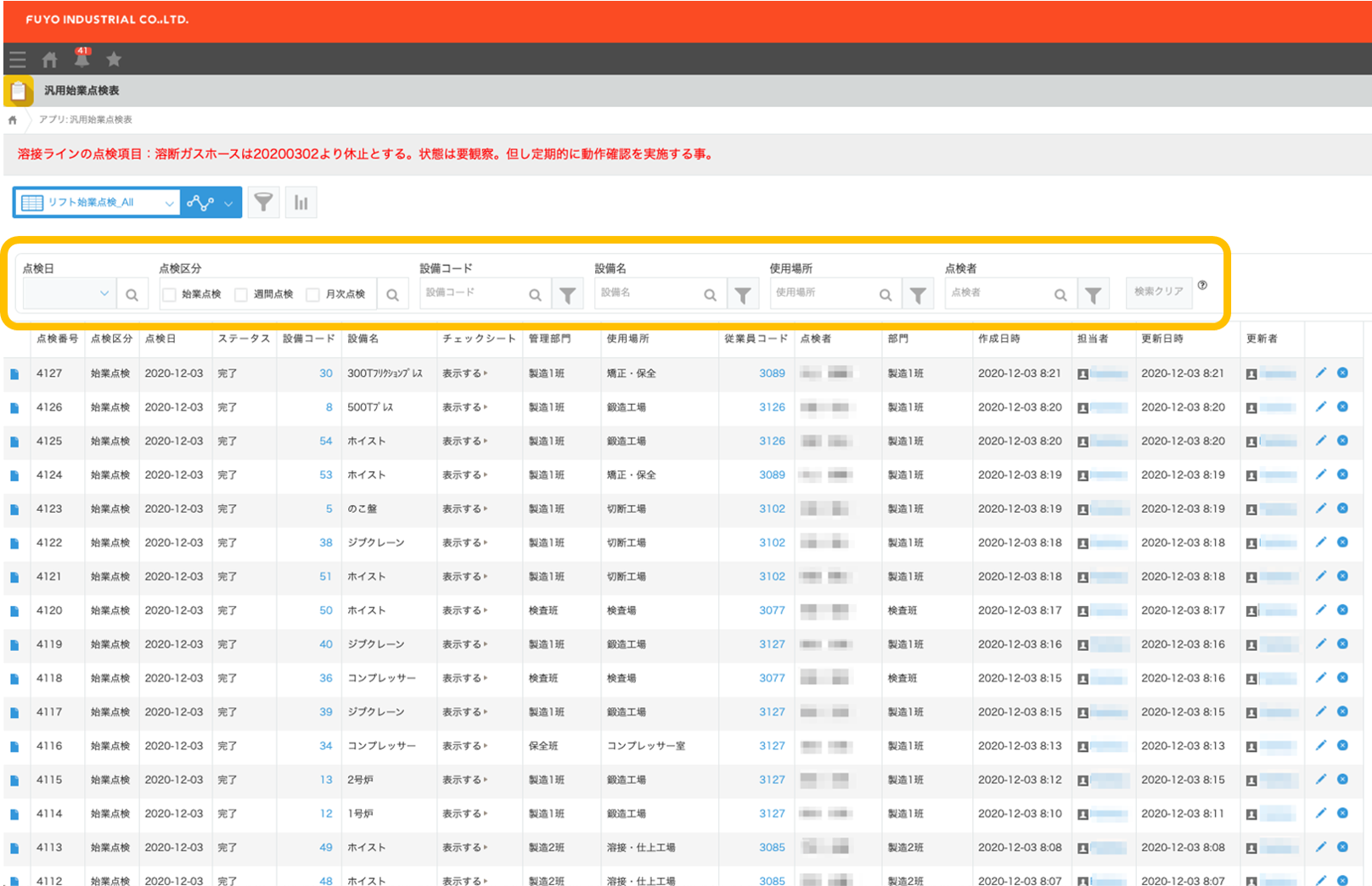
Task: Select 300Tフリクションプレス cell in row 4127
Action: click(x=385, y=373)
